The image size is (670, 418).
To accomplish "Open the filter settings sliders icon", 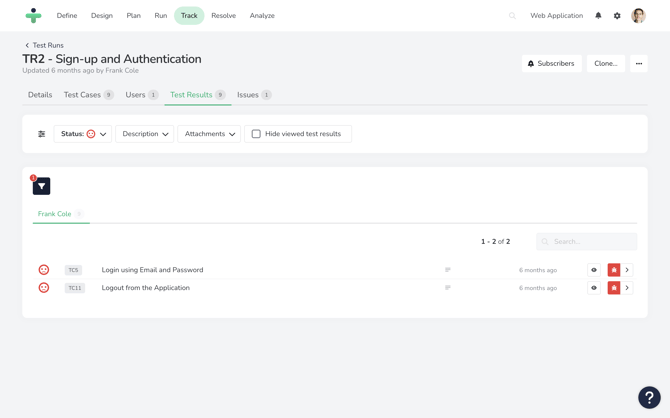I will [x=42, y=134].
